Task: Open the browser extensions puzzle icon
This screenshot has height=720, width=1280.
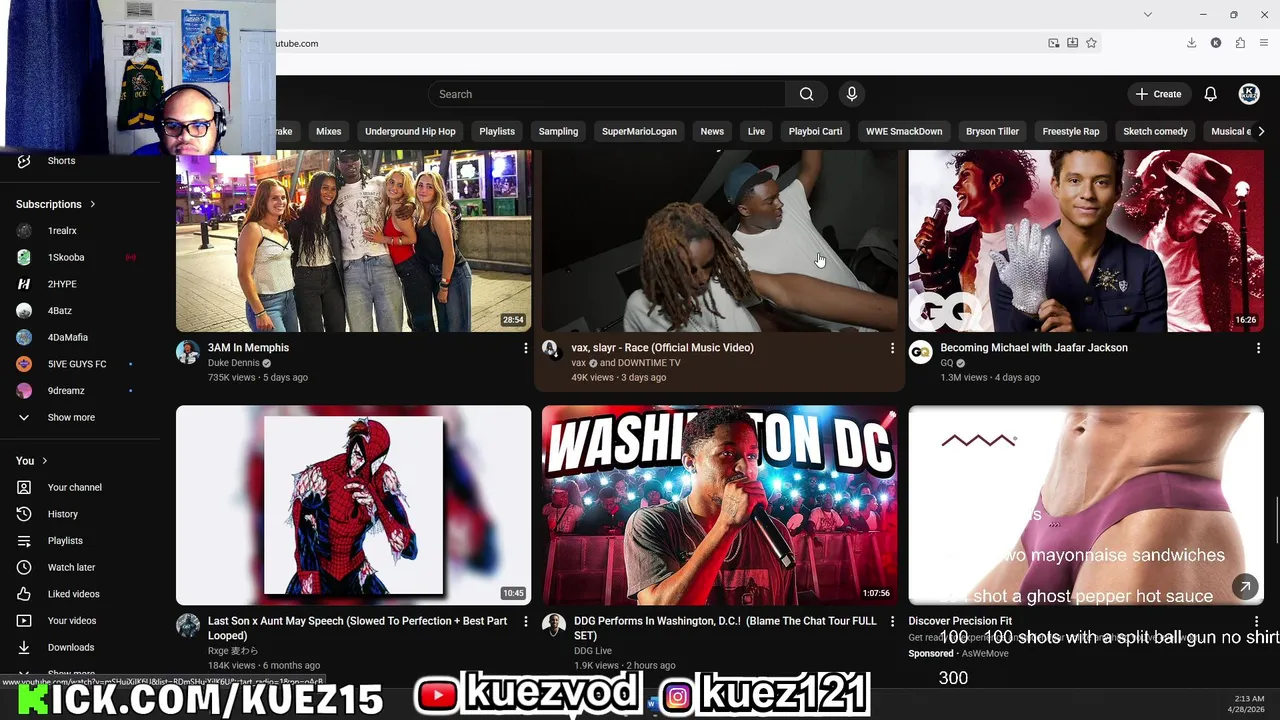Action: pyautogui.click(x=1240, y=43)
